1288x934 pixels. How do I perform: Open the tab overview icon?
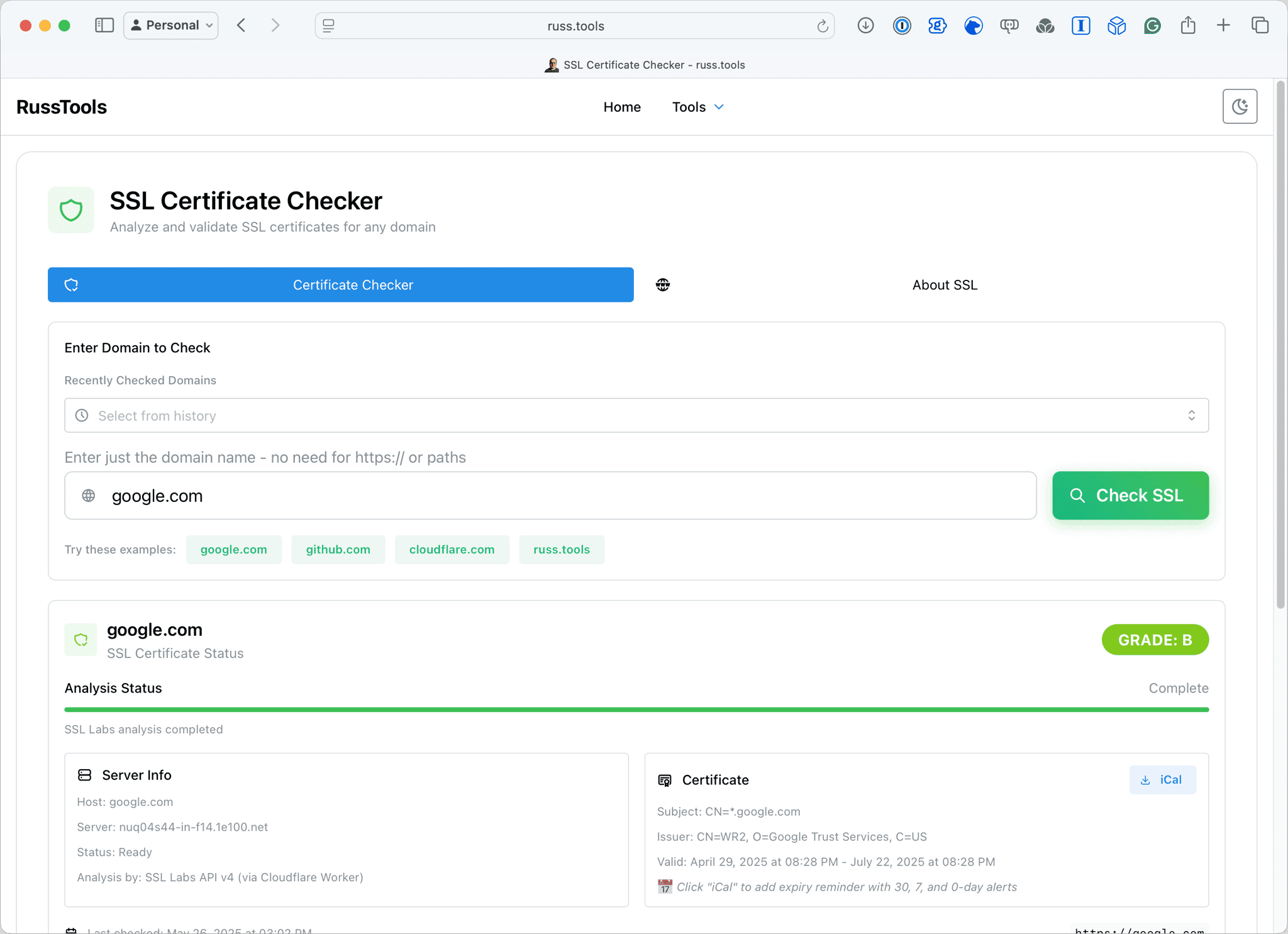pos(1260,25)
